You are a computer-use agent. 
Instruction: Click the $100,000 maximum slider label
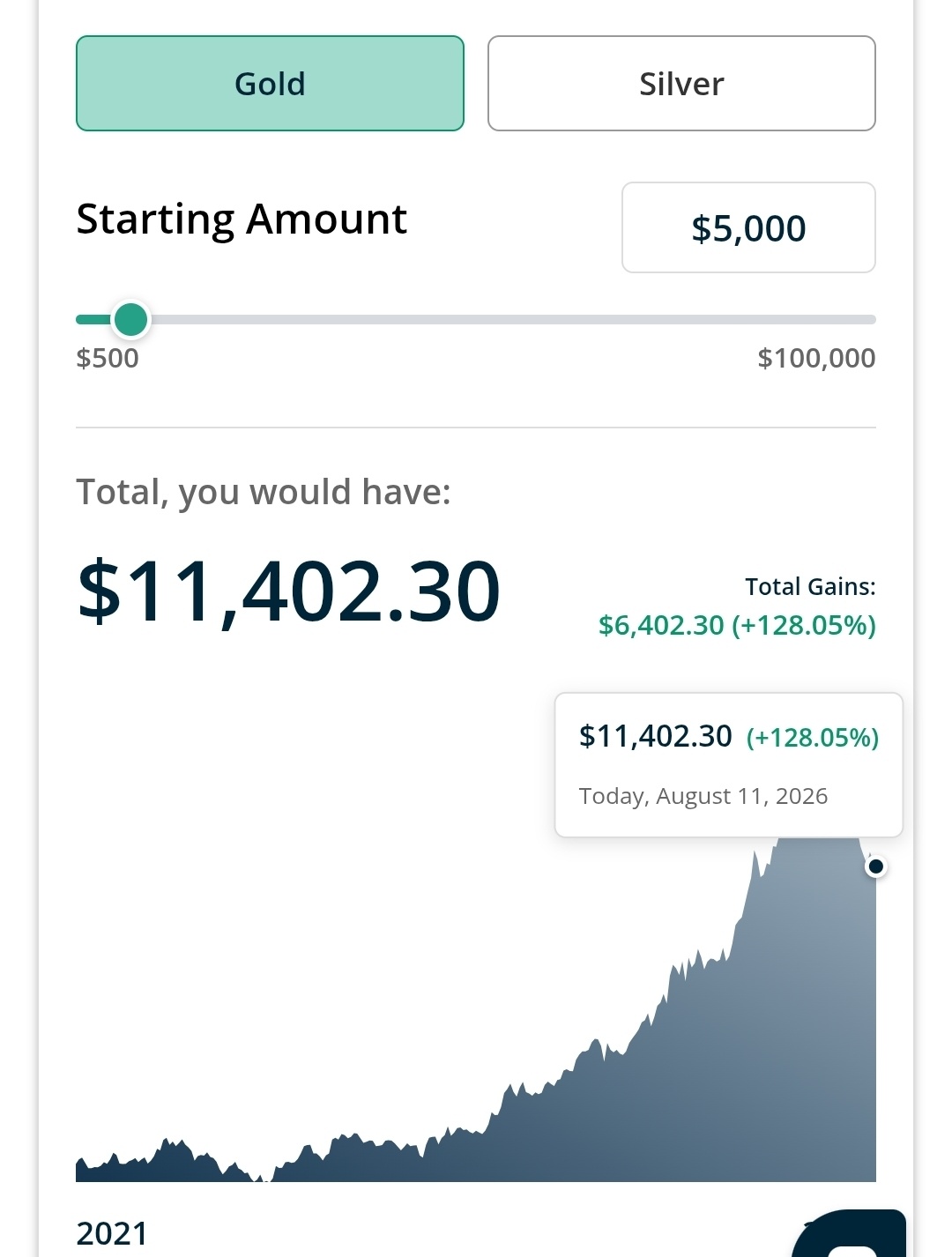(816, 358)
